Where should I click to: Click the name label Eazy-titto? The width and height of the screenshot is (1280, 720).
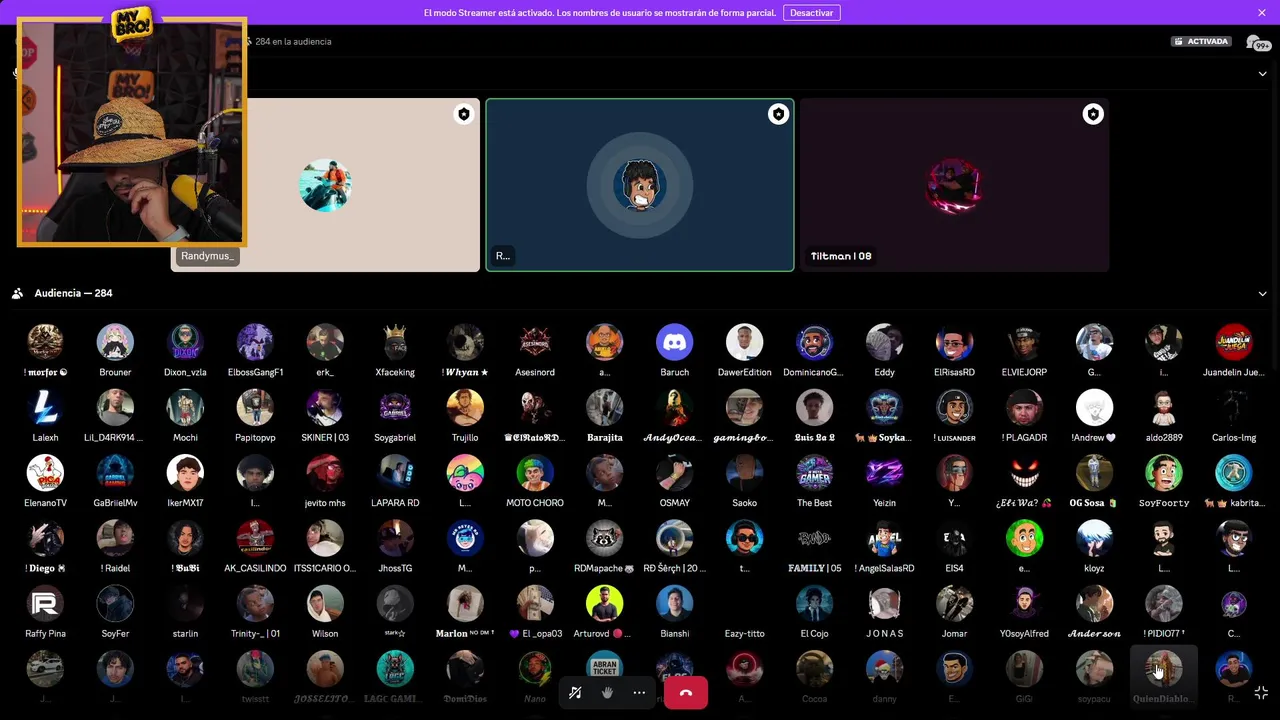744,633
